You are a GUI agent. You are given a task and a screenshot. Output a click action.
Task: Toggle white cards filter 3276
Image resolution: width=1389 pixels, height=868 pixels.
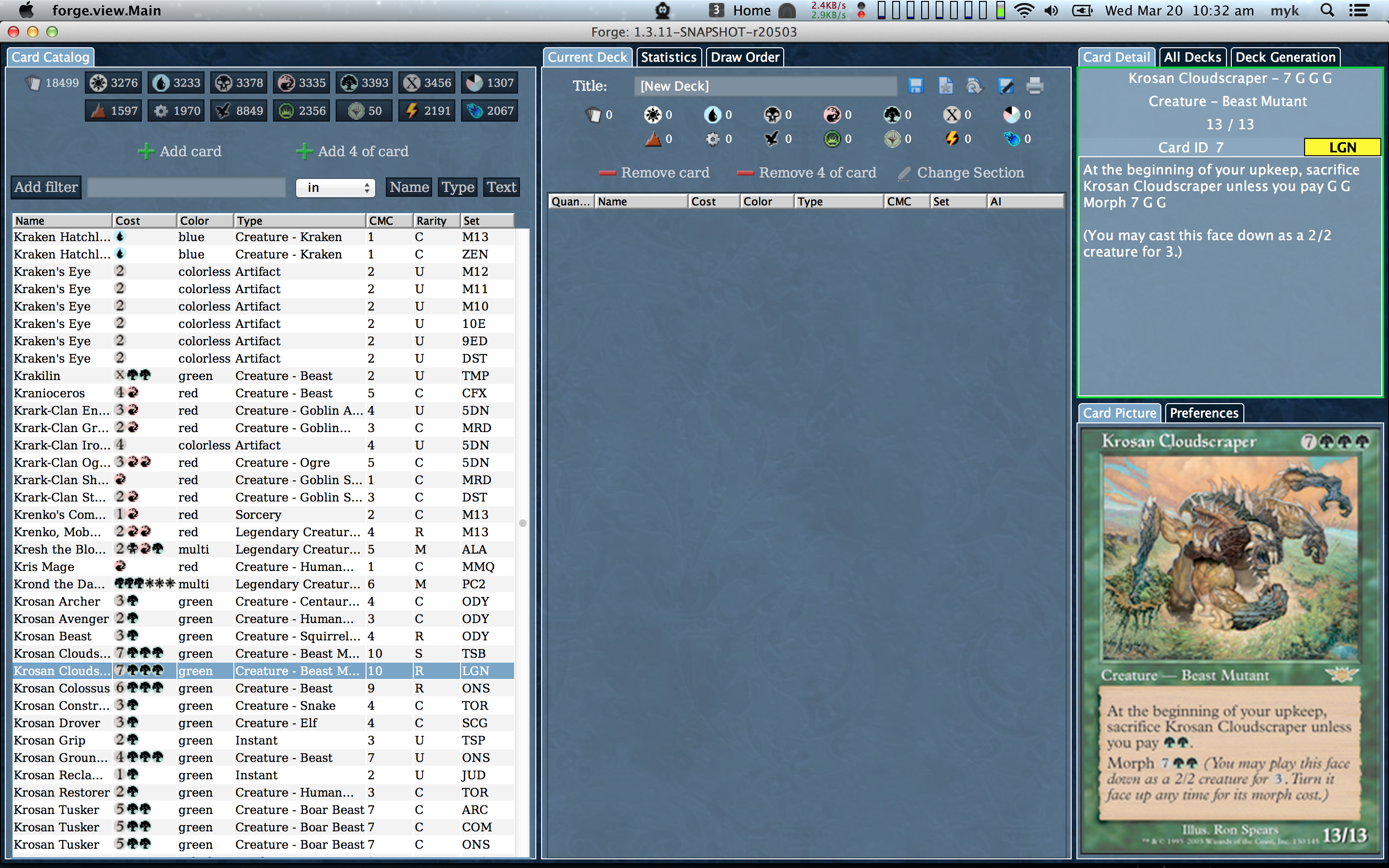pos(113,83)
